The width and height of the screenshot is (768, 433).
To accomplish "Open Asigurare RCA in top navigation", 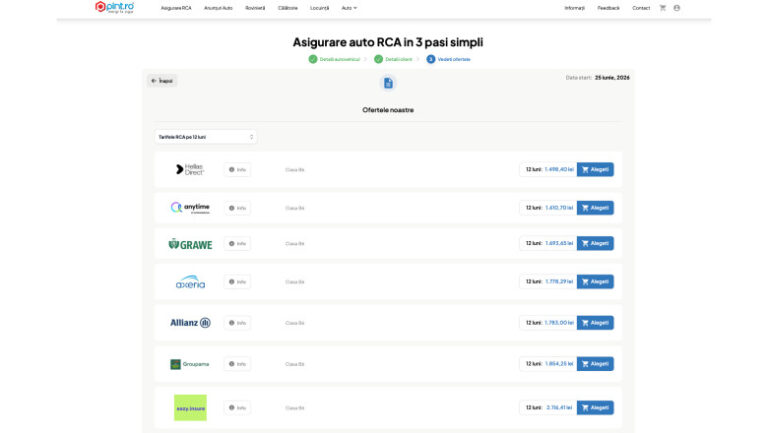I will (x=176, y=8).
